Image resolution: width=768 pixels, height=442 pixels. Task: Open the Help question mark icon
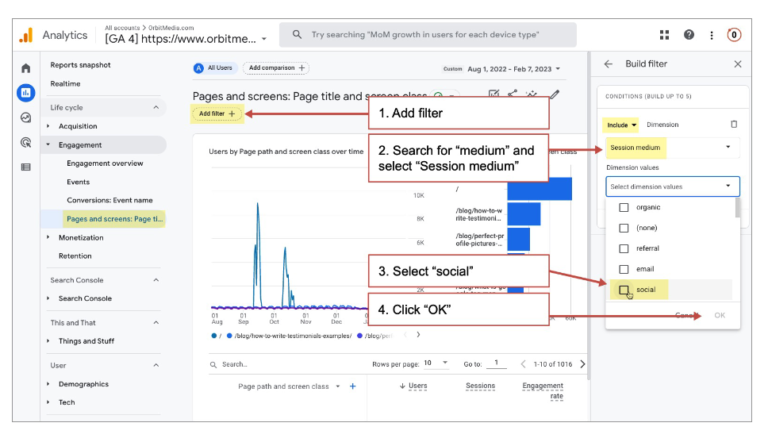click(x=689, y=35)
